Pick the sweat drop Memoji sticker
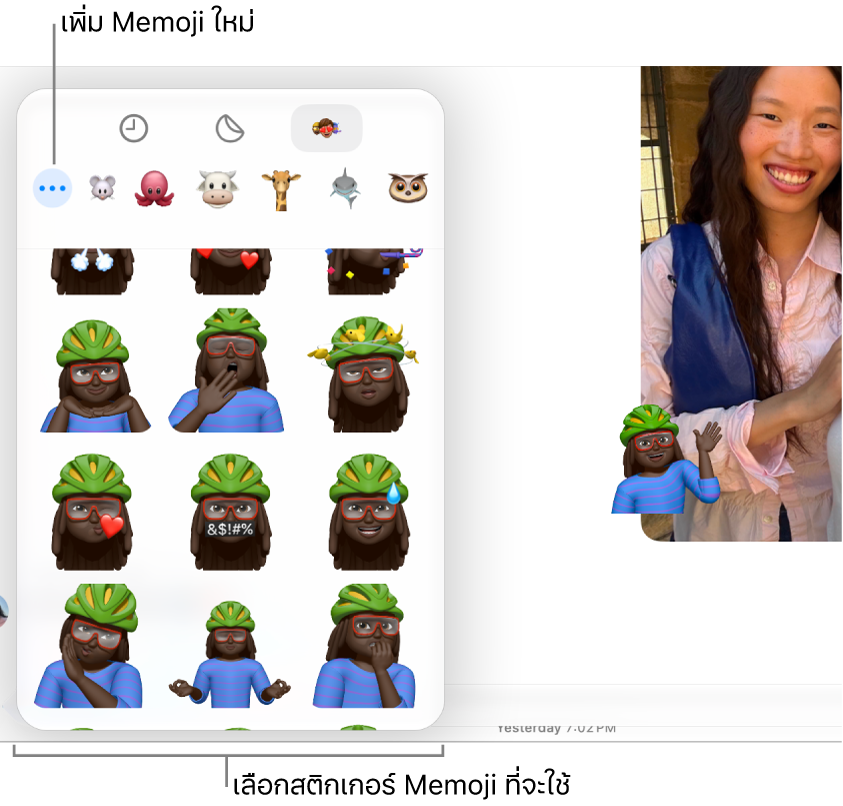This screenshot has height=806, width=843. point(369,512)
